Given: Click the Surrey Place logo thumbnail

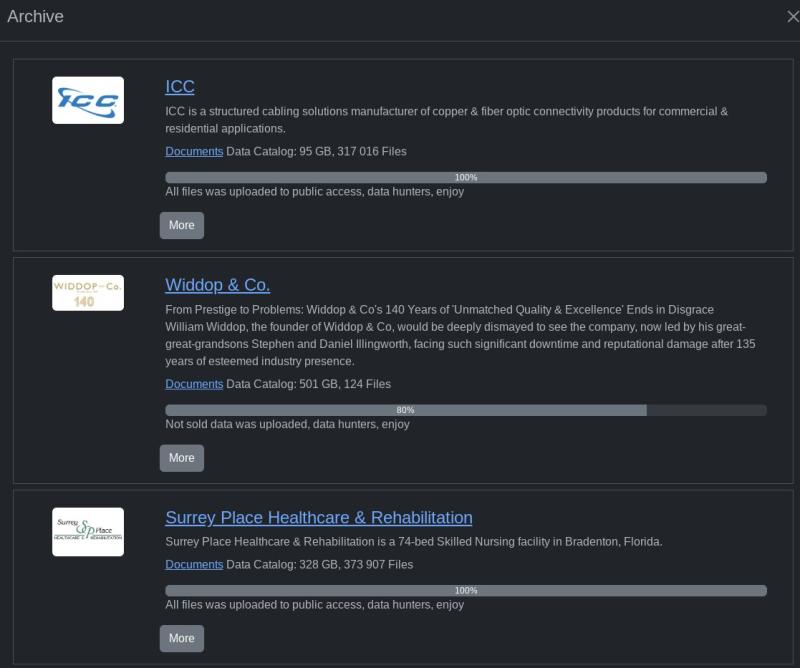Looking at the screenshot, I should coord(88,532).
